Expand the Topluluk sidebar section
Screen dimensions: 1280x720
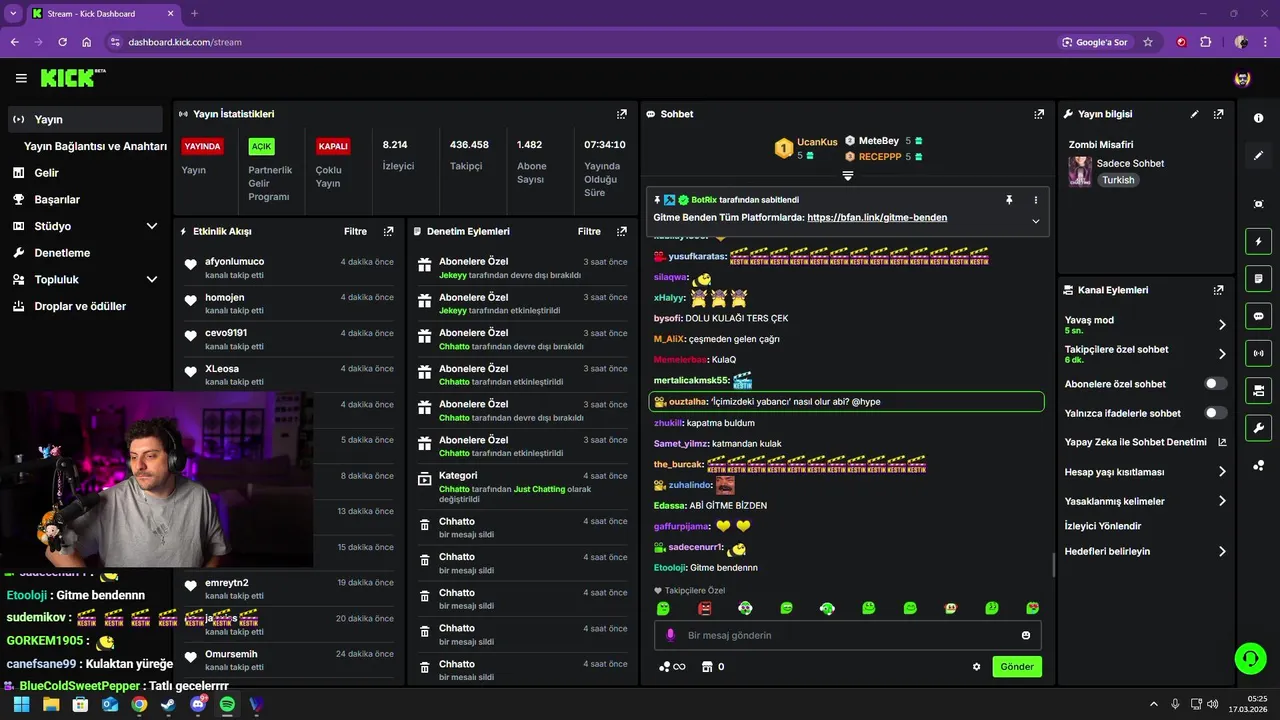tap(152, 280)
